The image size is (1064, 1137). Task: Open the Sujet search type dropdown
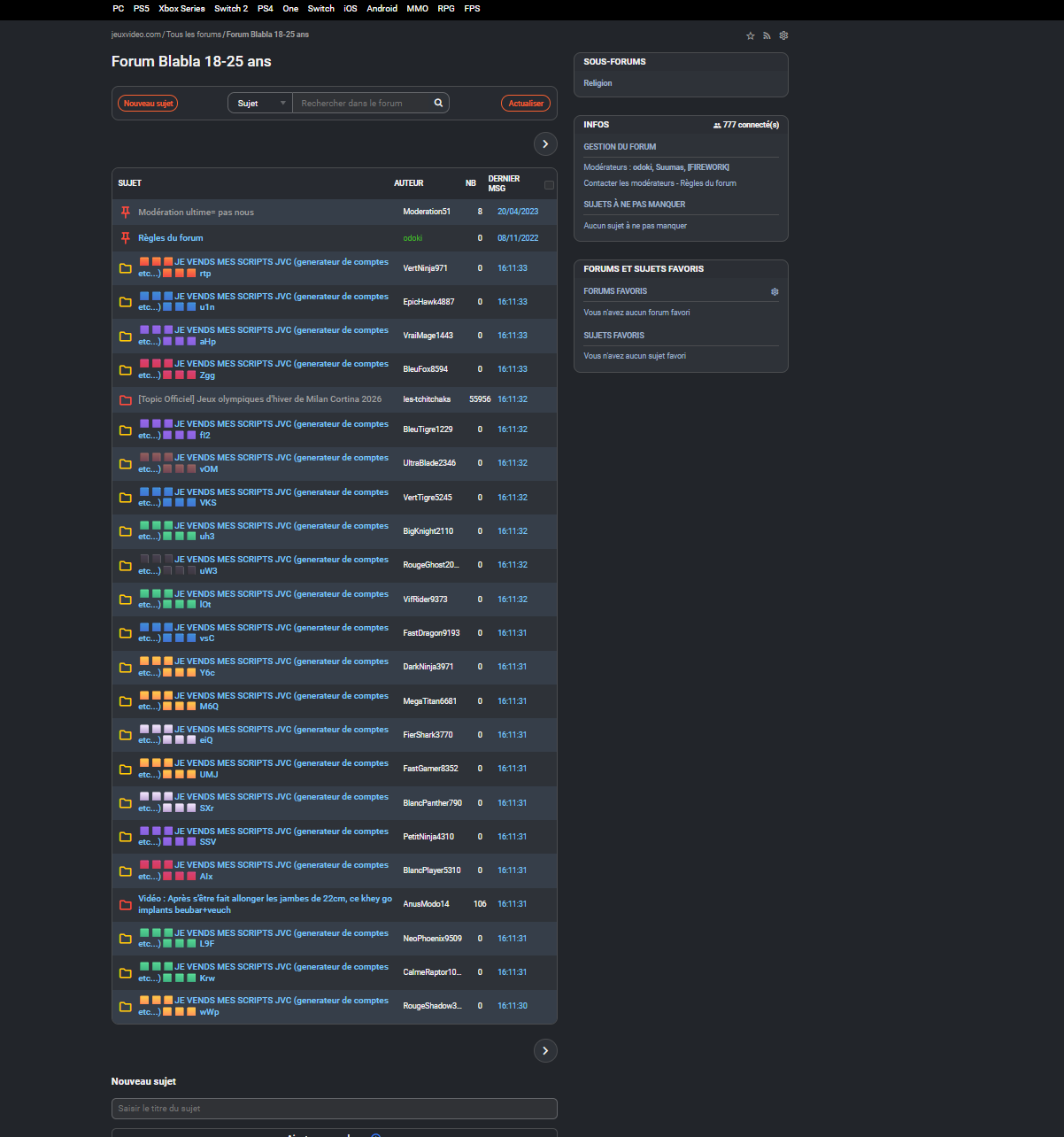[260, 104]
